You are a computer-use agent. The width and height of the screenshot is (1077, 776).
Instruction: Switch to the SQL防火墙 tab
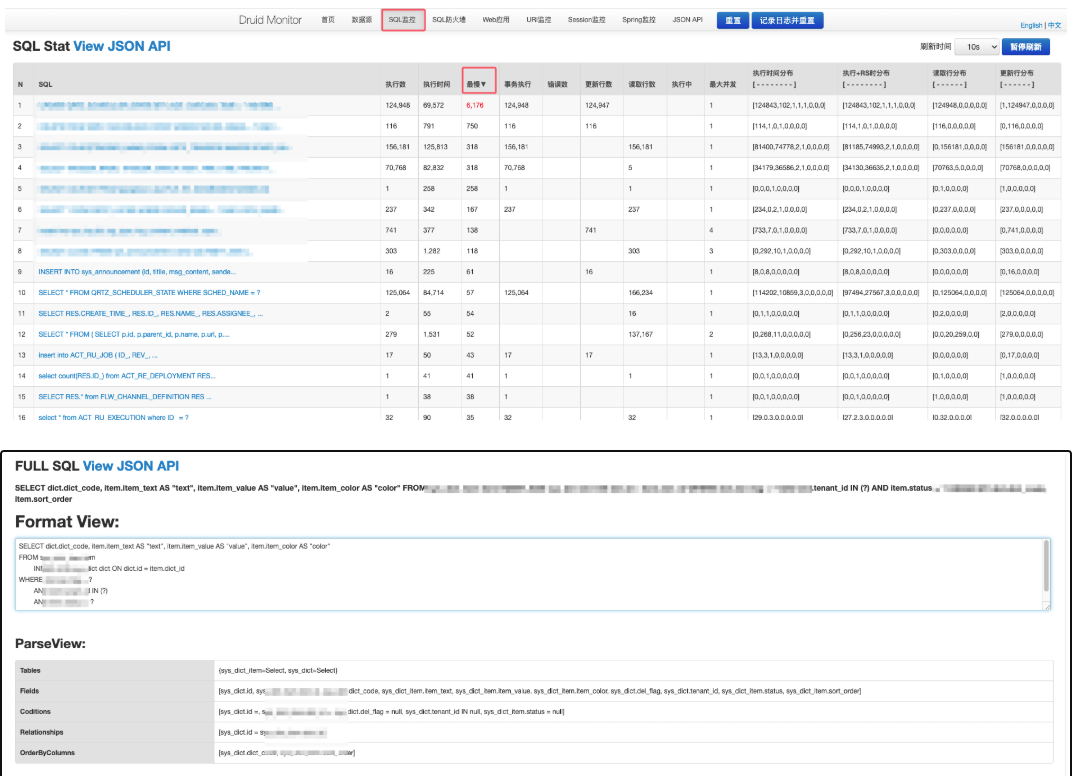pos(449,20)
